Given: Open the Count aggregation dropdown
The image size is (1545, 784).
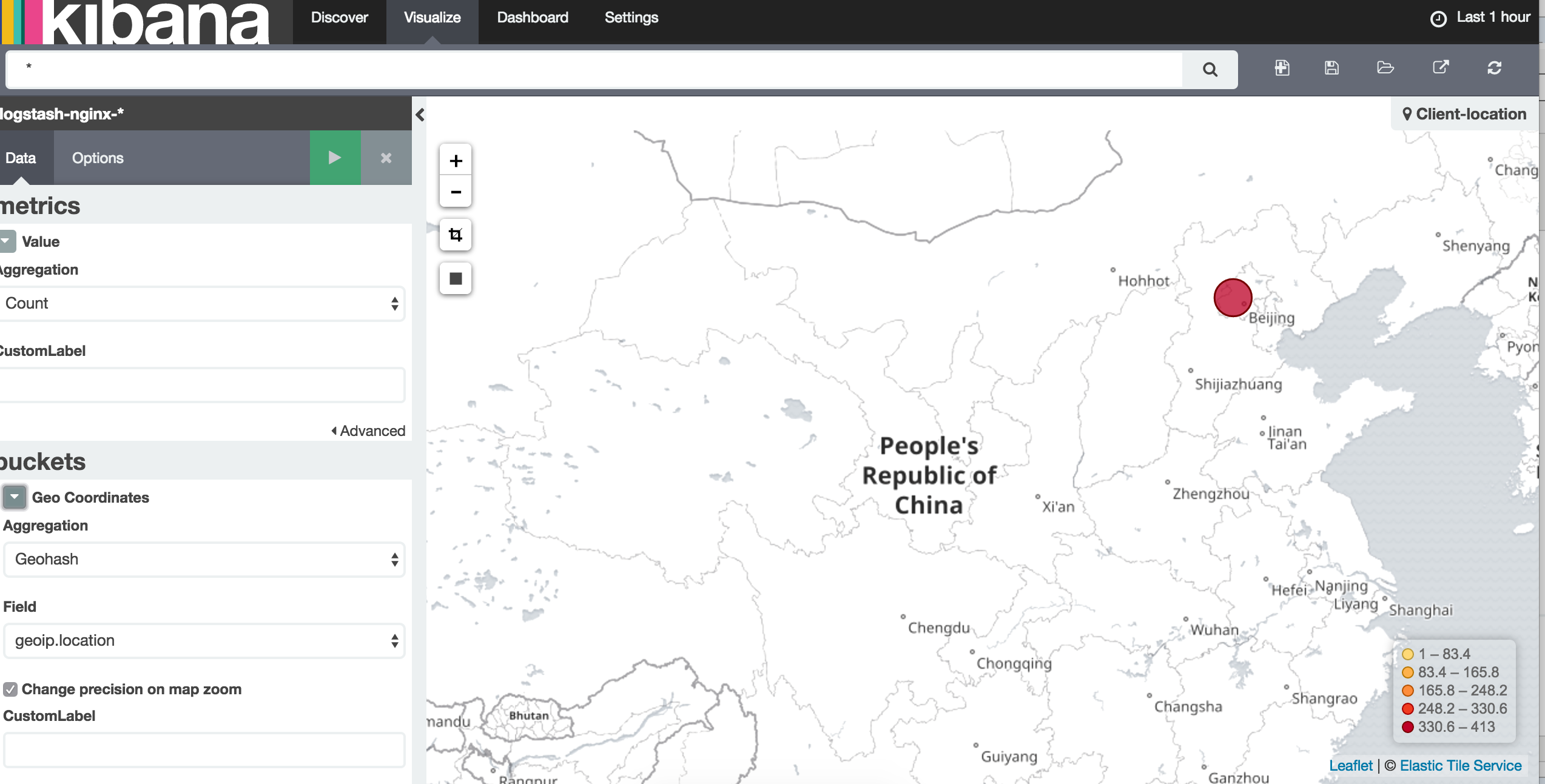Looking at the screenshot, I should [x=202, y=304].
